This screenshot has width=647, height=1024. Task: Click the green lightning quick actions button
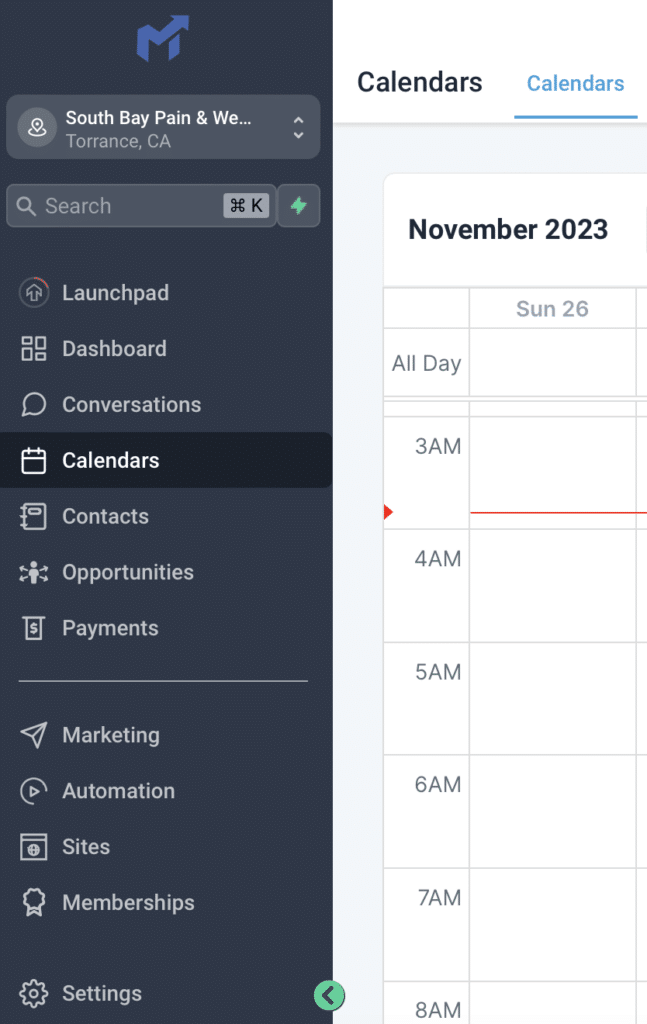(298, 206)
